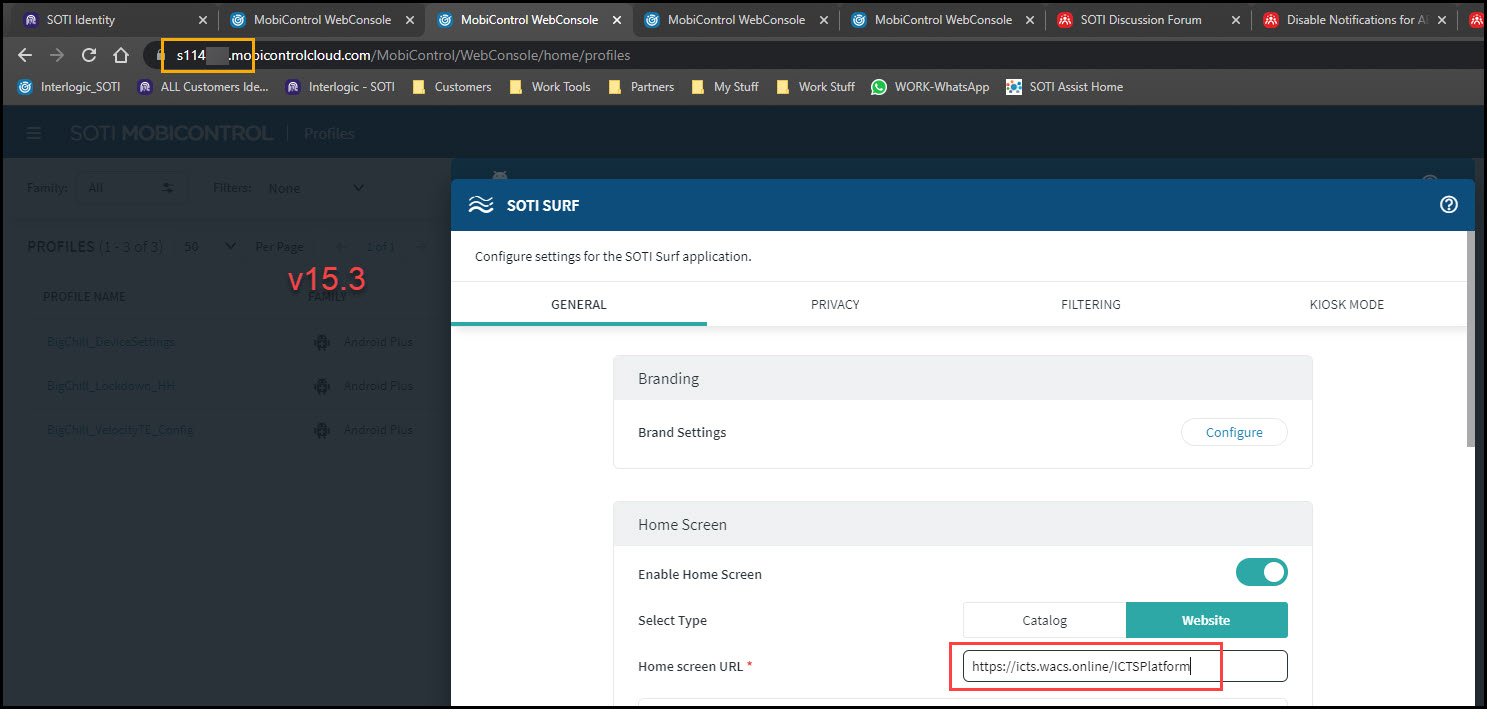The image size is (1487, 709).
Task: Click the browser reload page icon
Action: click(89, 55)
